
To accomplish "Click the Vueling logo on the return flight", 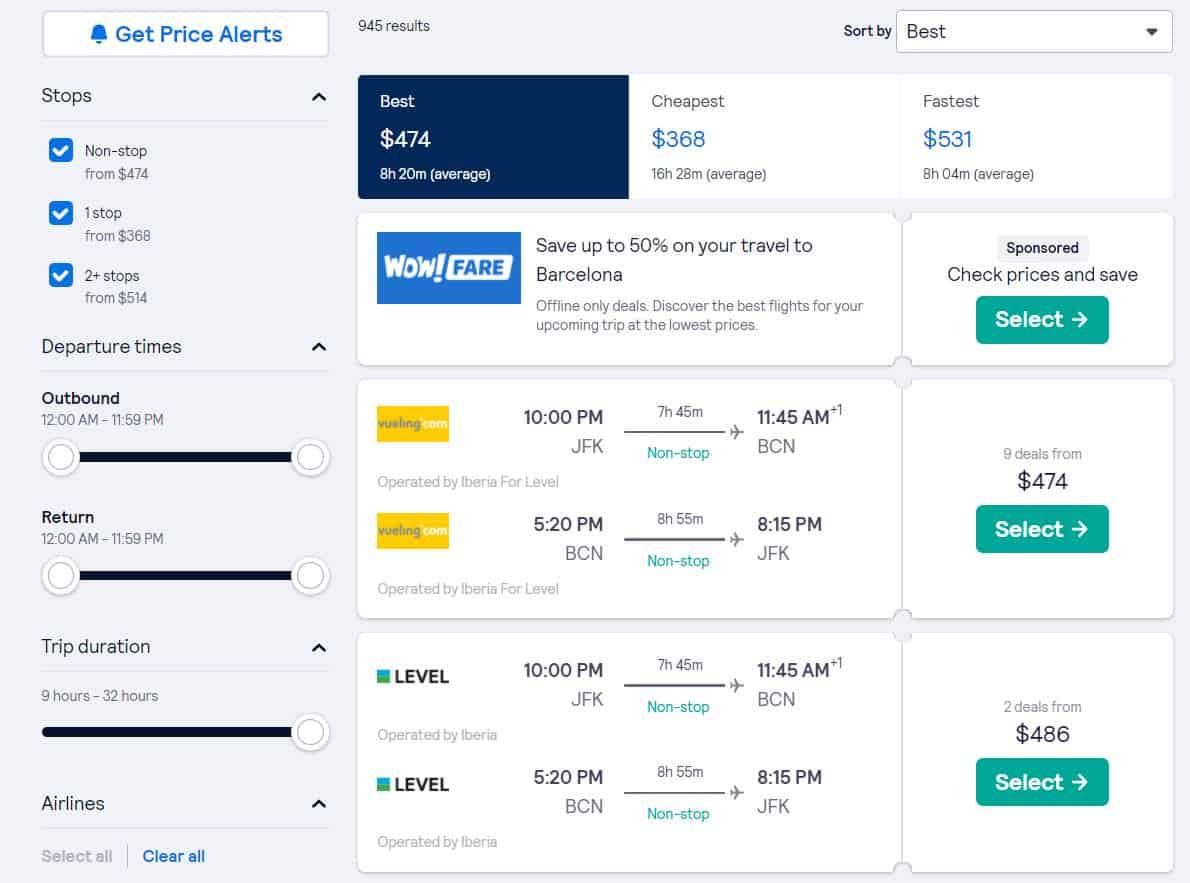I will 412,530.
